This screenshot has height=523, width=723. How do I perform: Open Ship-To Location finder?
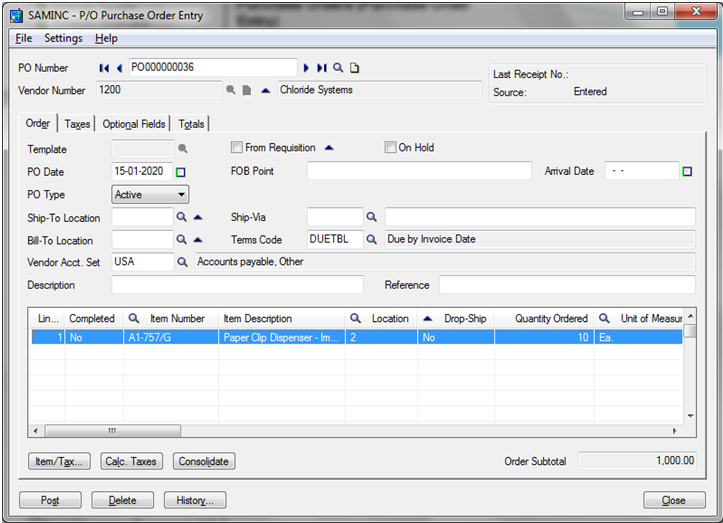(182, 217)
